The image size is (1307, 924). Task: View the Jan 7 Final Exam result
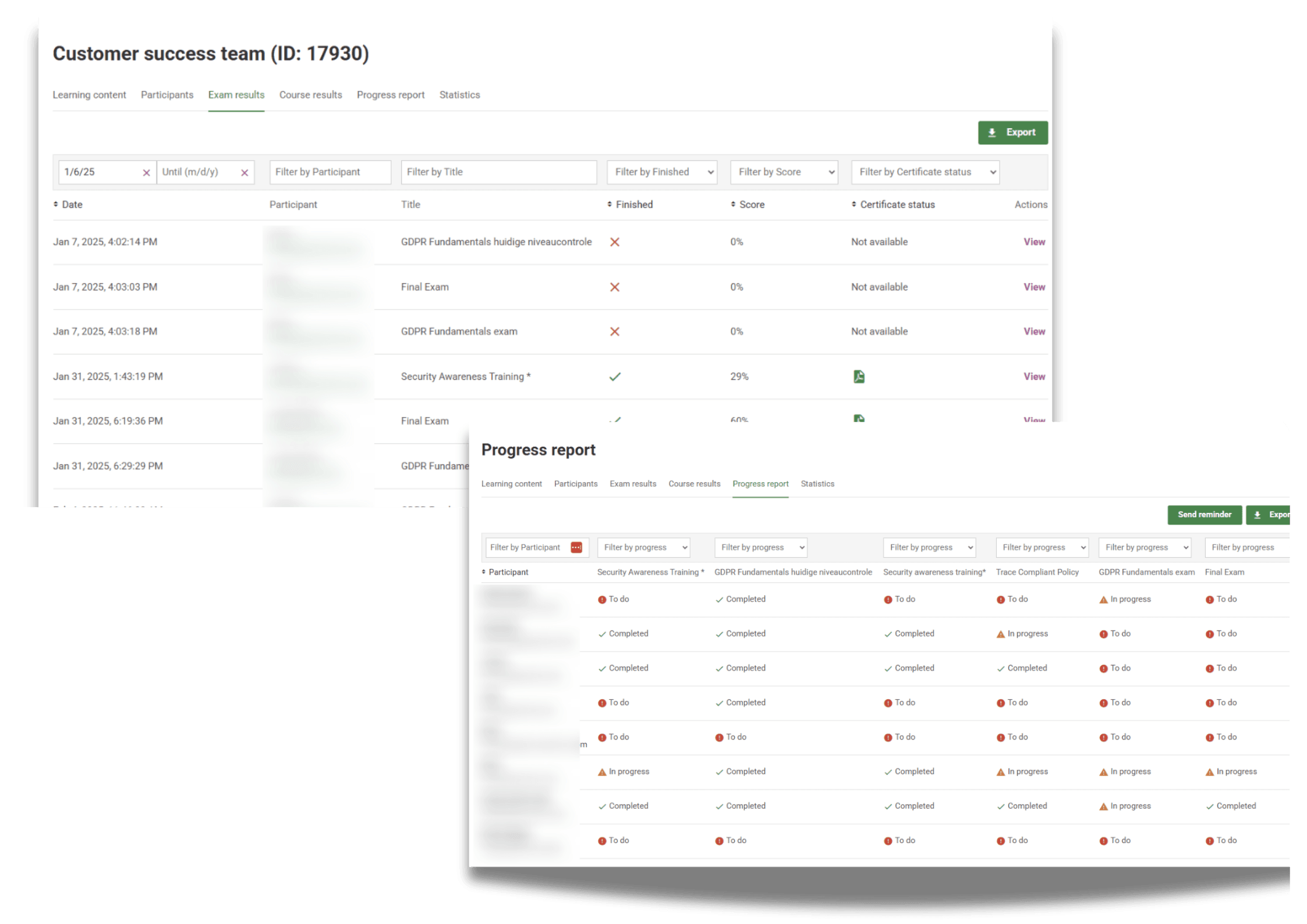[1034, 287]
